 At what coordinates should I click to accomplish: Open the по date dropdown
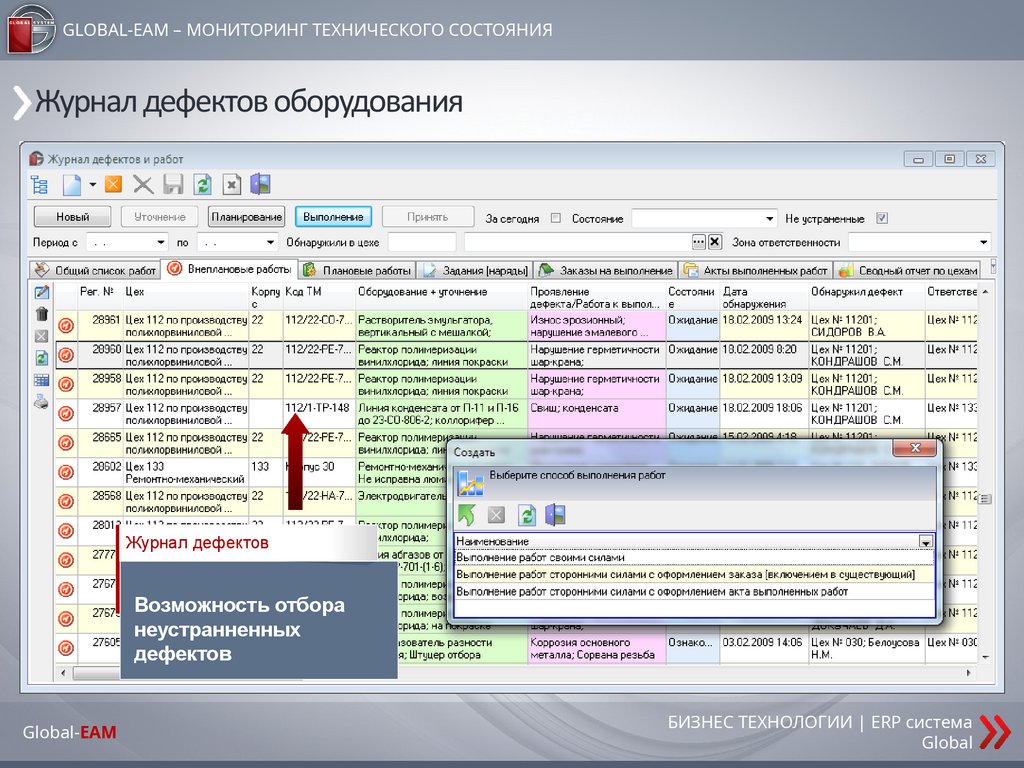coord(270,242)
